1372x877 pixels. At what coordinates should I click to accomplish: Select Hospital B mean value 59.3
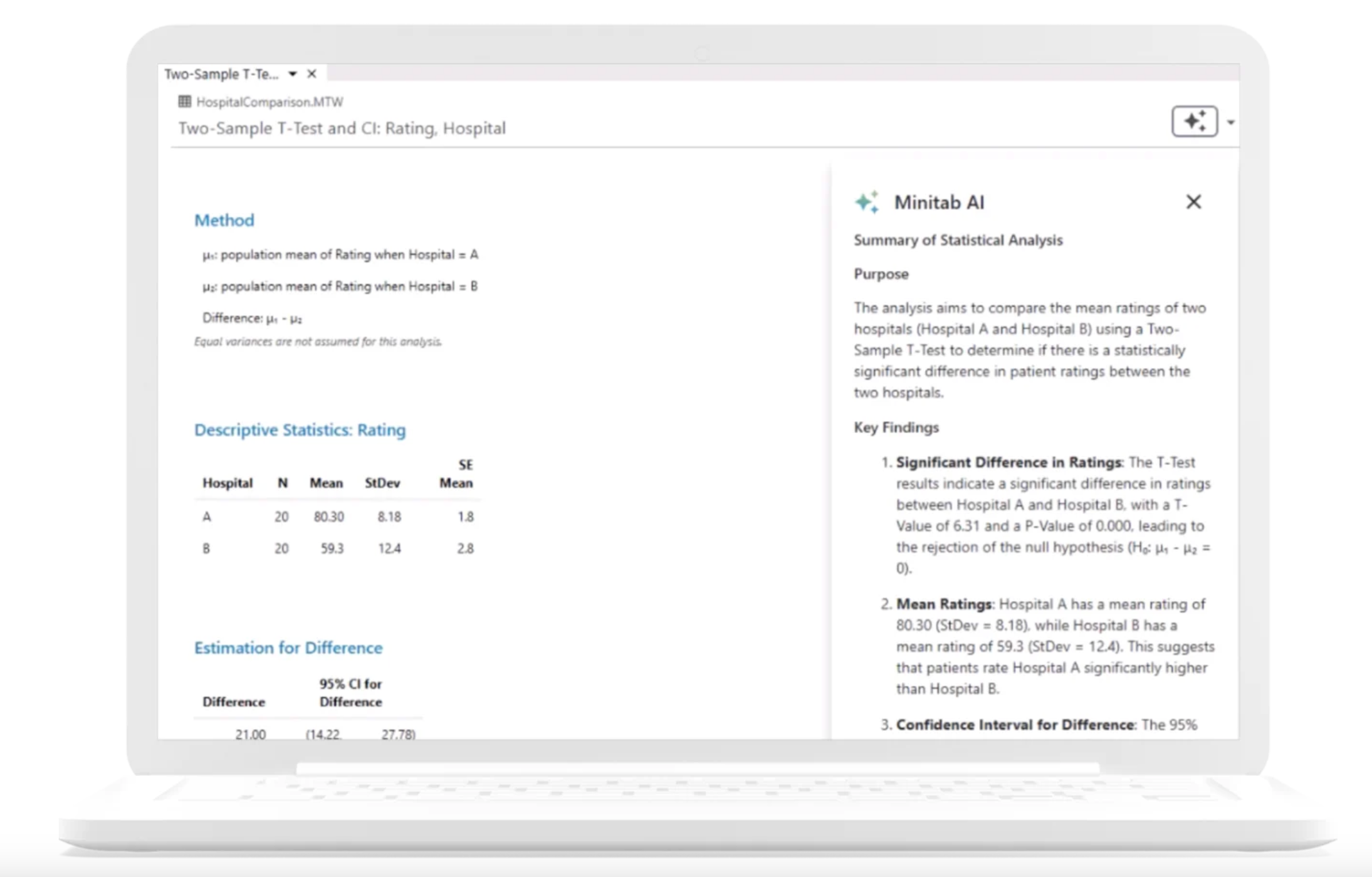pos(332,549)
